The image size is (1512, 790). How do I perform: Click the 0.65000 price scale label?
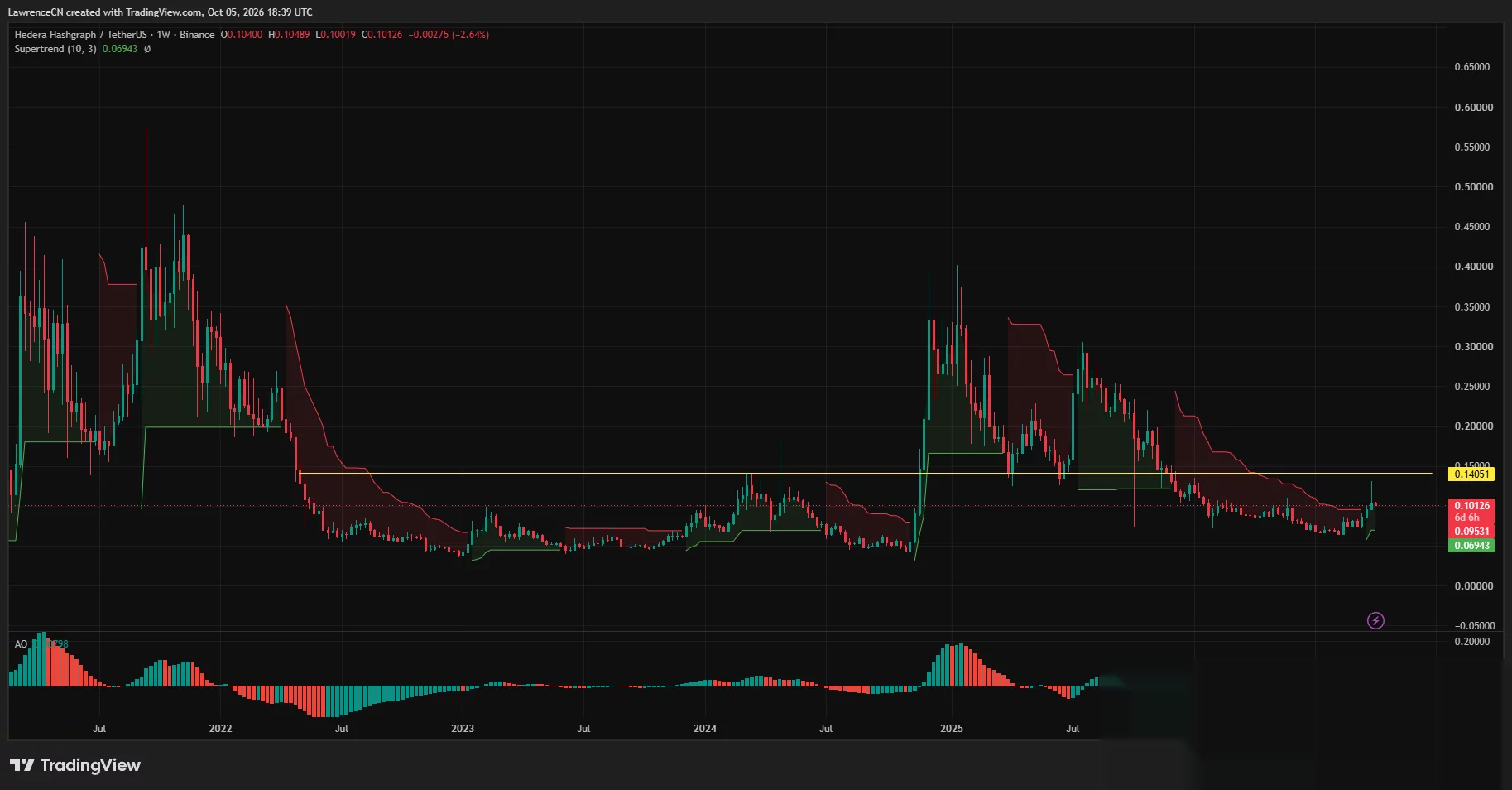(1473, 67)
